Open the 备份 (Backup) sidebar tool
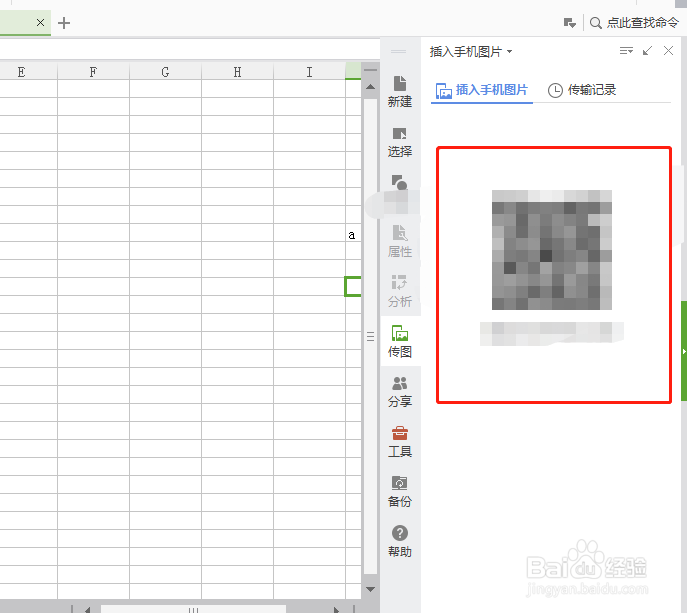This screenshot has height=613, width=687. [400, 491]
